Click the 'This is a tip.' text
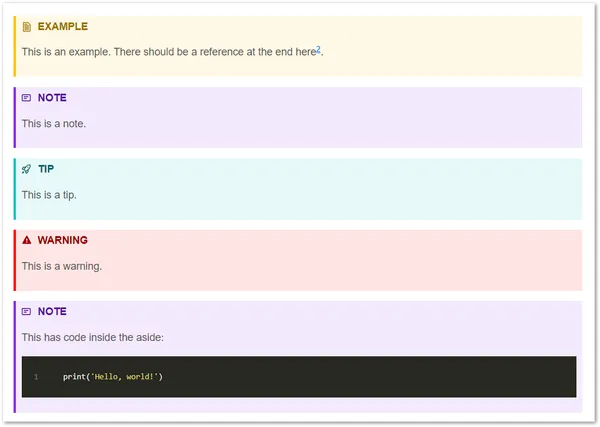 pyautogui.click(x=49, y=195)
